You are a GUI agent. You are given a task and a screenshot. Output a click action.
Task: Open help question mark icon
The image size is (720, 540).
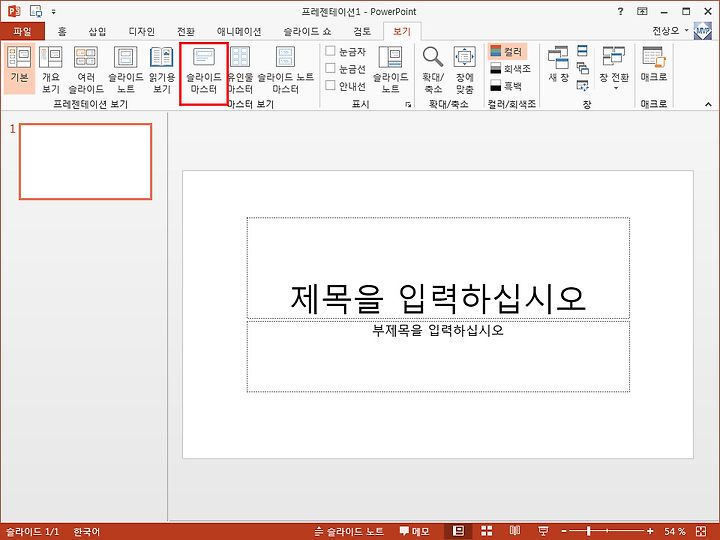[620, 12]
